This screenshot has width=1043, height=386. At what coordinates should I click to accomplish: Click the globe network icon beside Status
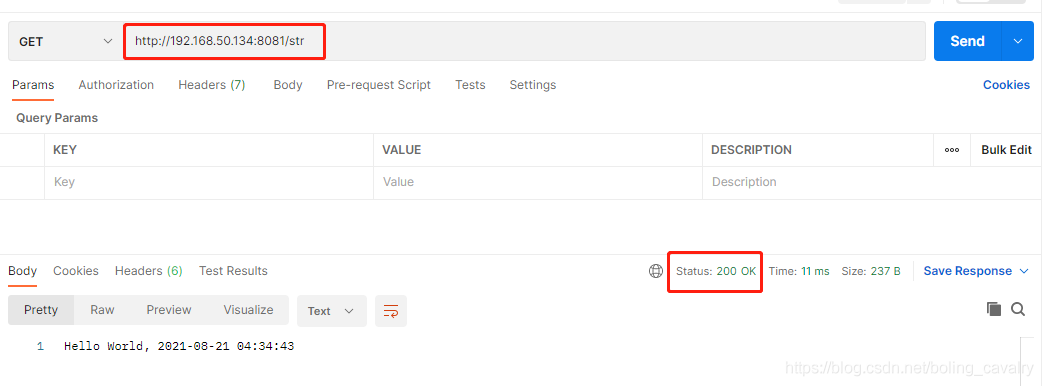[656, 271]
